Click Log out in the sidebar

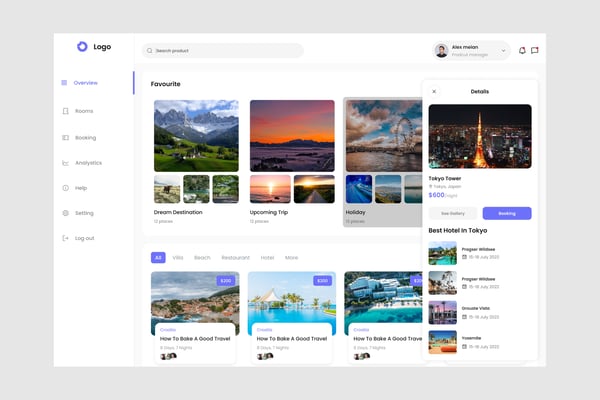(x=85, y=238)
